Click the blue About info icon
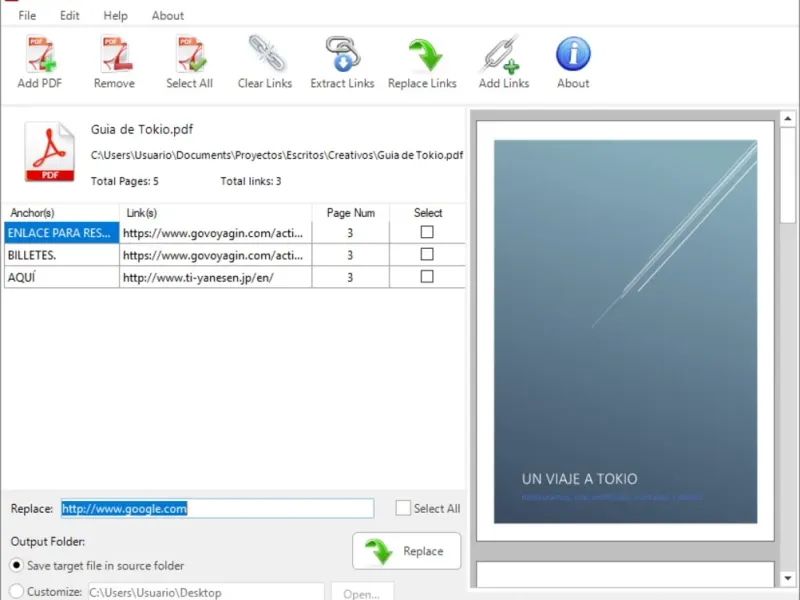Screen dimensions: 800x600 click(x=573, y=54)
